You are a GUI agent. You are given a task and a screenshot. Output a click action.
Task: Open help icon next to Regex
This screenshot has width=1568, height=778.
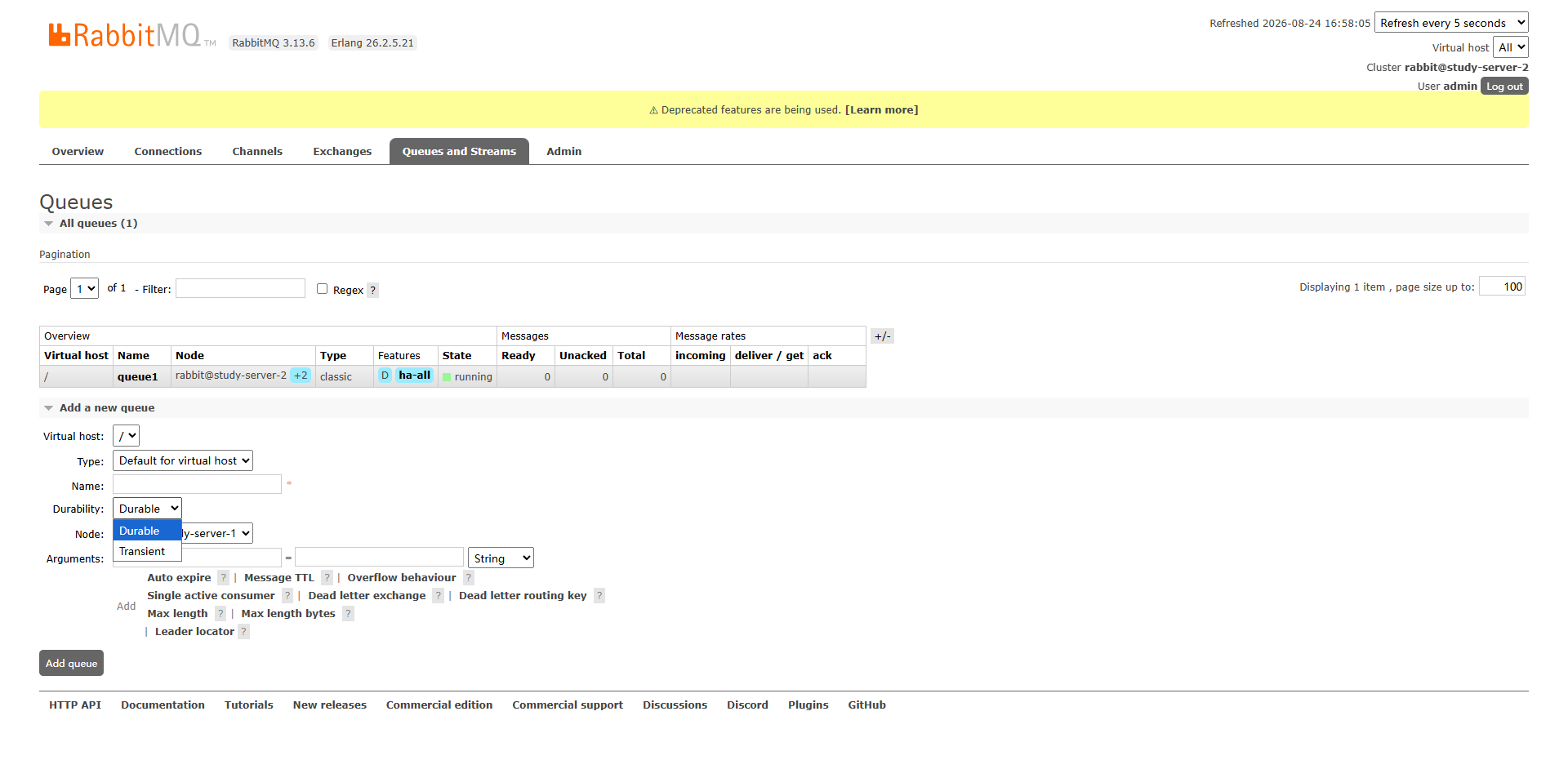click(372, 290)
